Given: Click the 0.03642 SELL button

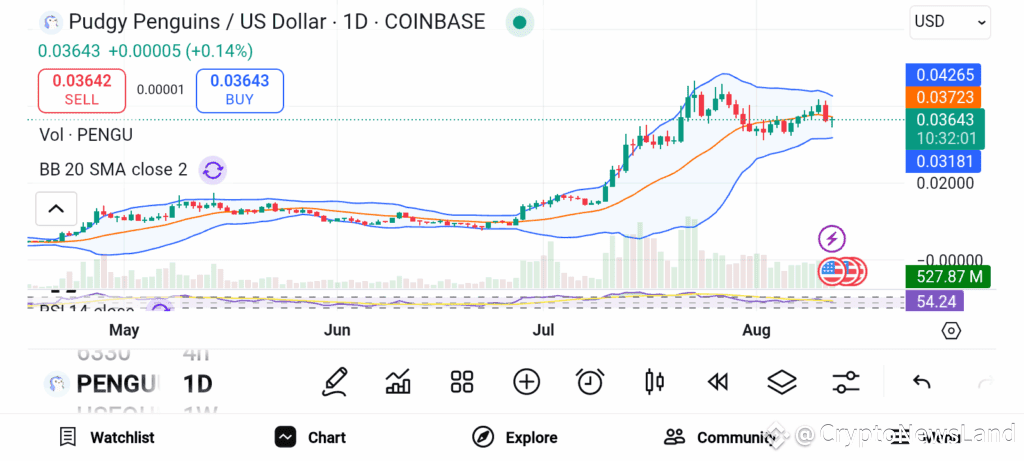Looking at the screenshot, I should click(x=82, y=90).
